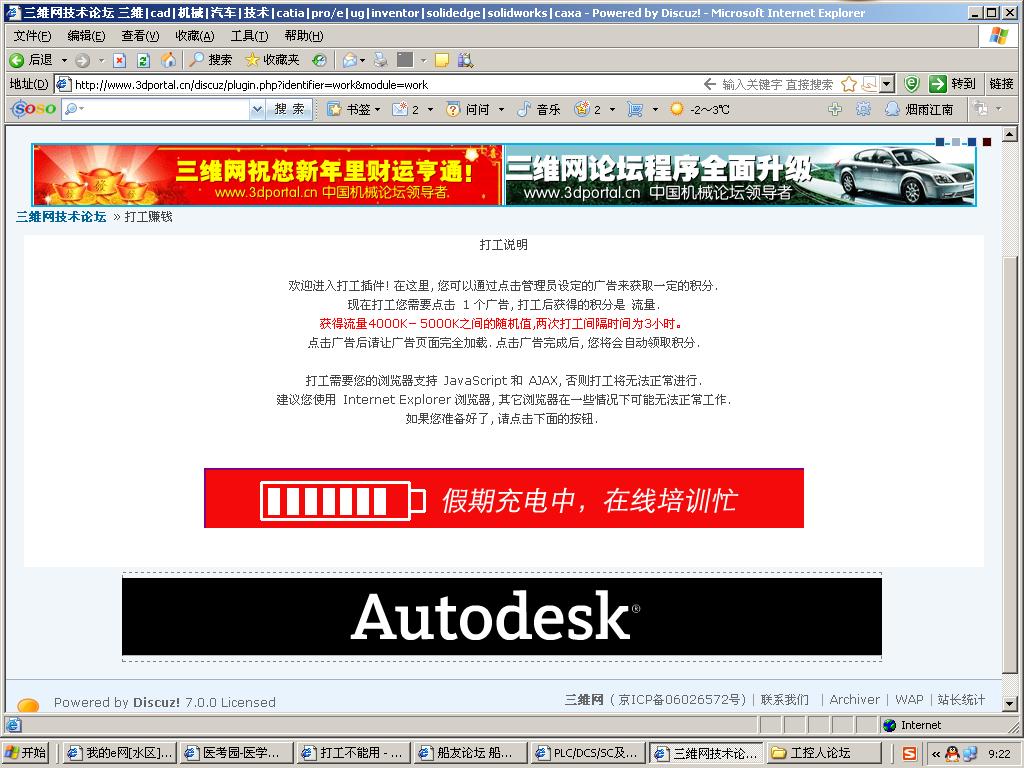
Task: Click the 三维网技术论坛 breadcrumb link
Action: 61,217
